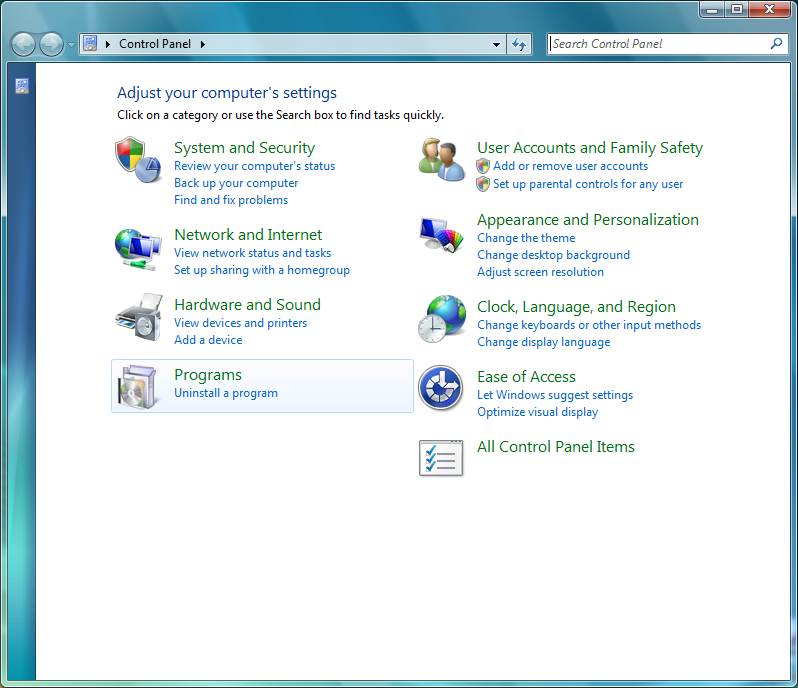The width and height of the screenshot is (798, 688).
Task: Open Back up your computer
Action: (x=236, y=183)
